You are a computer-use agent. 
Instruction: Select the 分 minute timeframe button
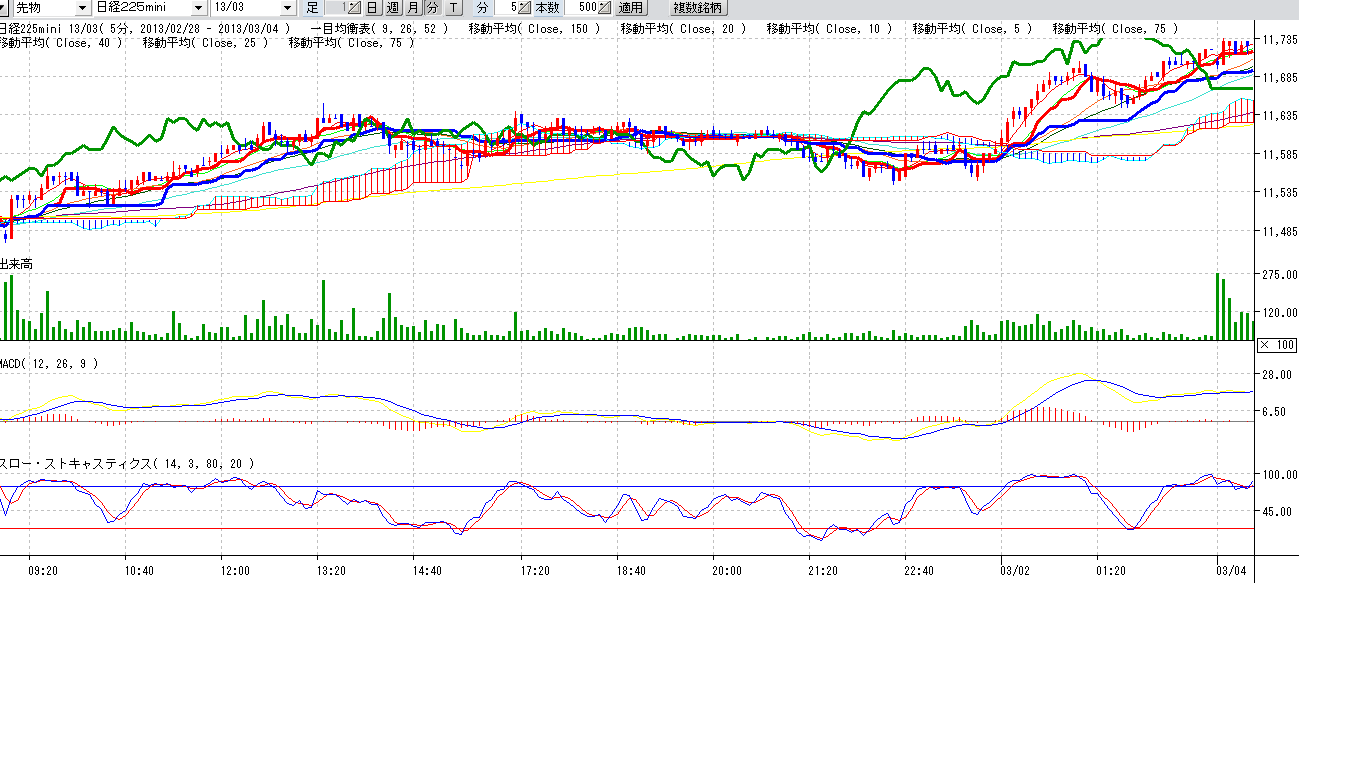[x=432, y=8]
